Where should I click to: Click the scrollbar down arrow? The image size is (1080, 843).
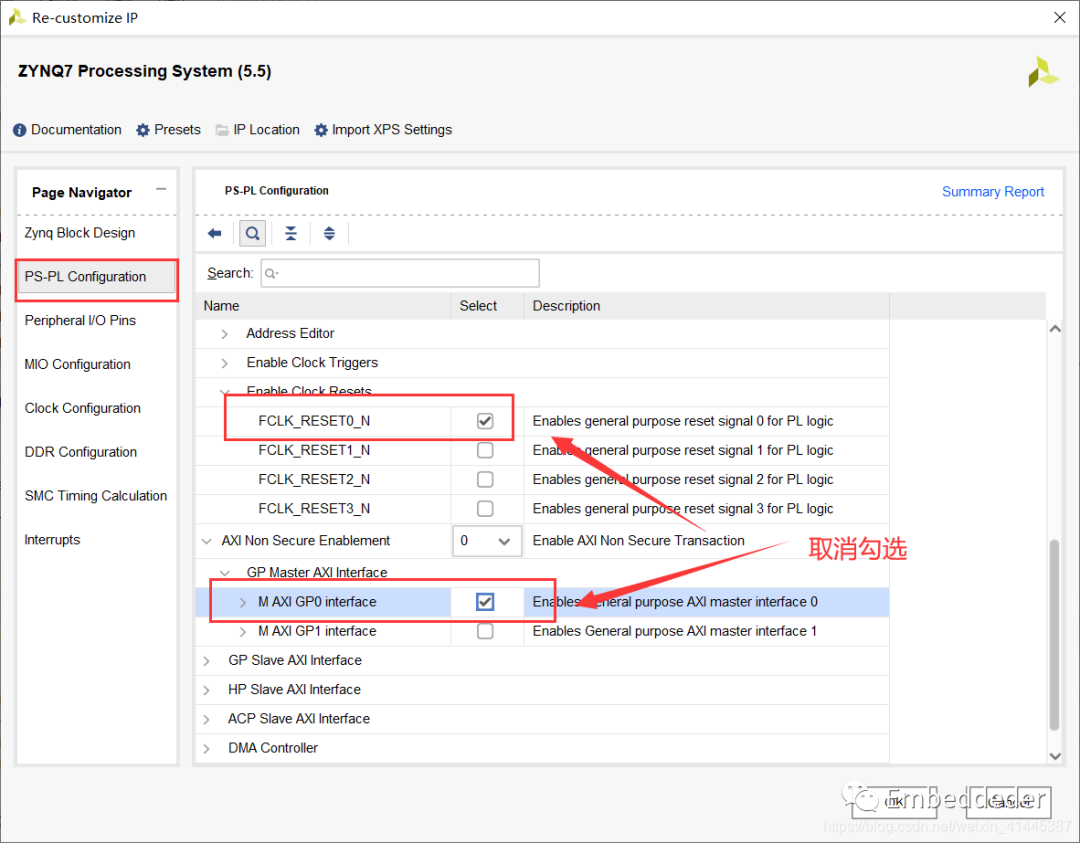(1055, 756)
